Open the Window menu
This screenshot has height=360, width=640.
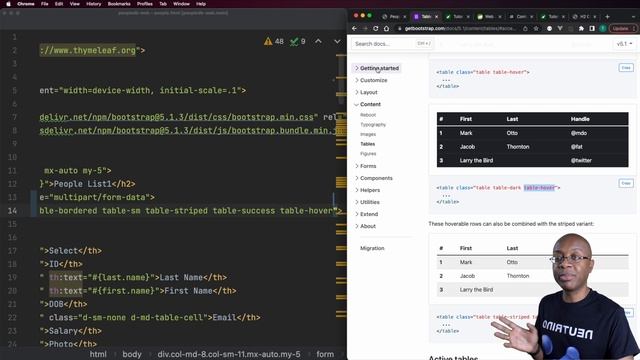click(181, 4)
